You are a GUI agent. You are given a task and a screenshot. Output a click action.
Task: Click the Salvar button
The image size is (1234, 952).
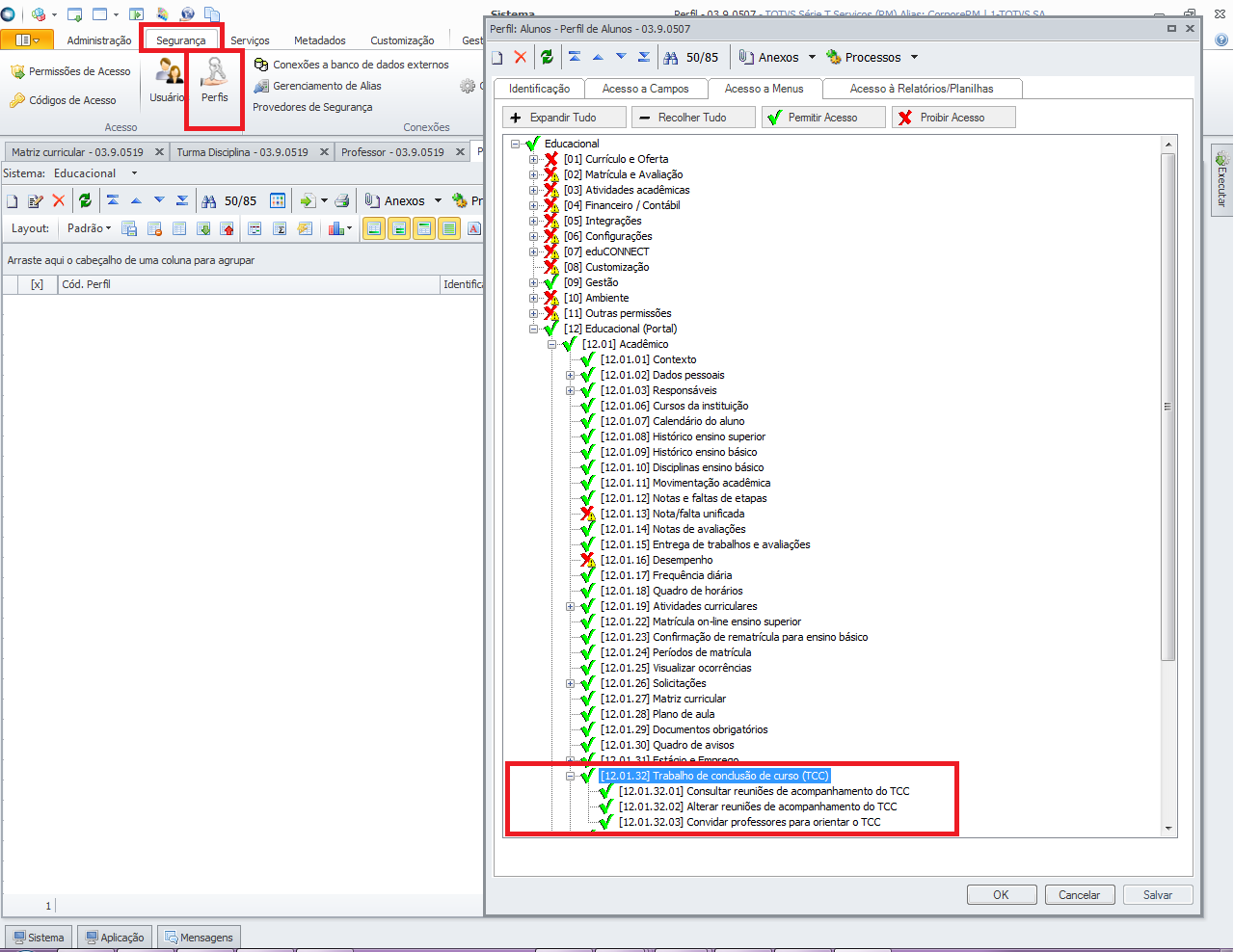1158,895
